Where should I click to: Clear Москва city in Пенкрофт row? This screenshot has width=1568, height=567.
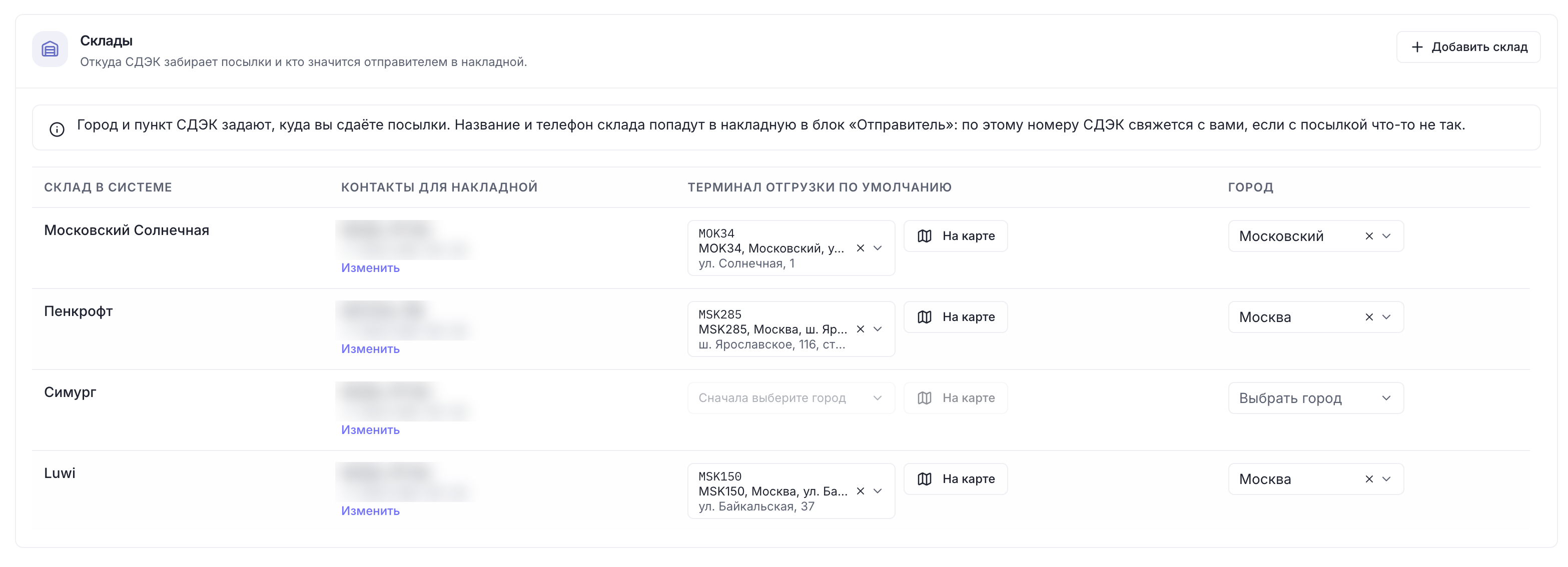point(1369,317)
